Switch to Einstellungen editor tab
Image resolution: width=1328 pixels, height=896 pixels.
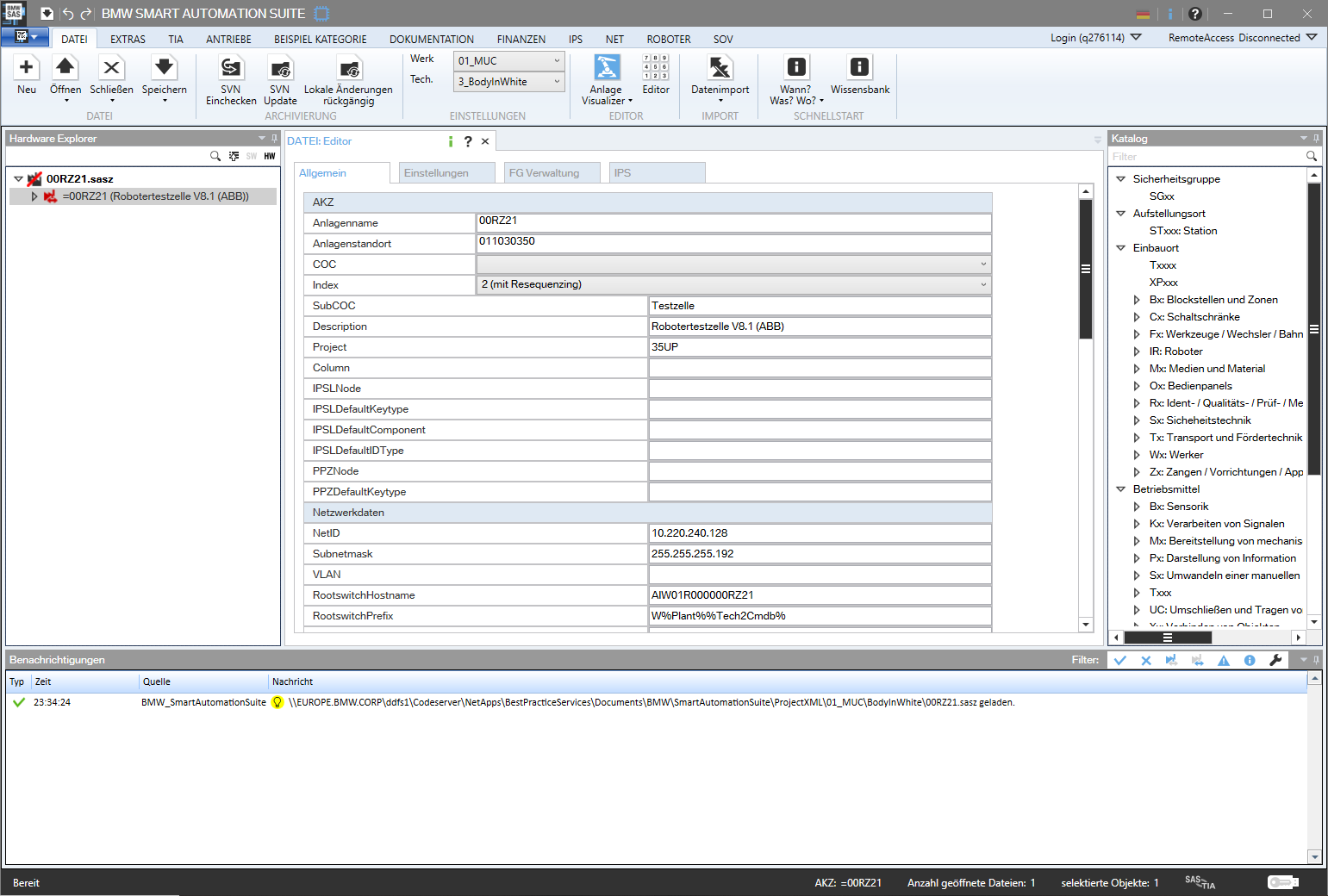click(x=446, y=173)
